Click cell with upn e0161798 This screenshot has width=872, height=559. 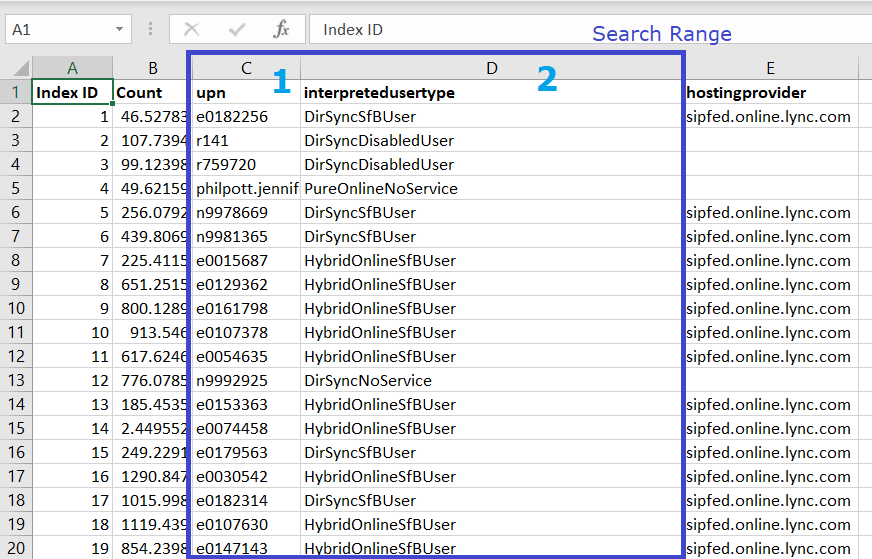(246, 308)
